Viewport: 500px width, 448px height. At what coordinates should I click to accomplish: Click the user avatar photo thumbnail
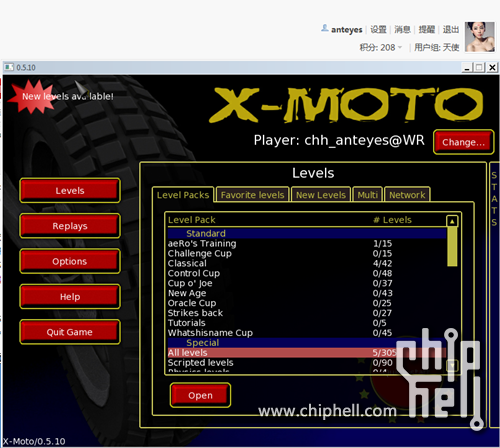[480, 37]
